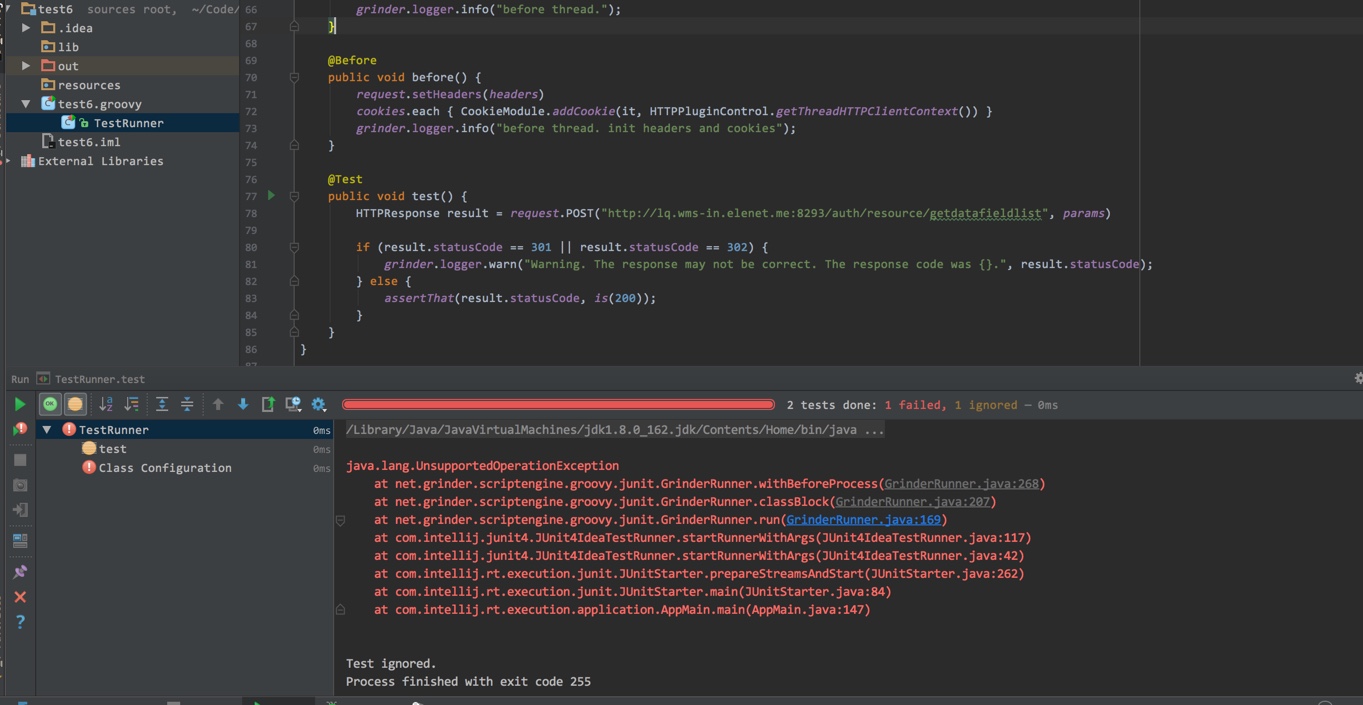1363x705 pixels.
Task: Pin the Run tab
Action: tap(19, 572)
